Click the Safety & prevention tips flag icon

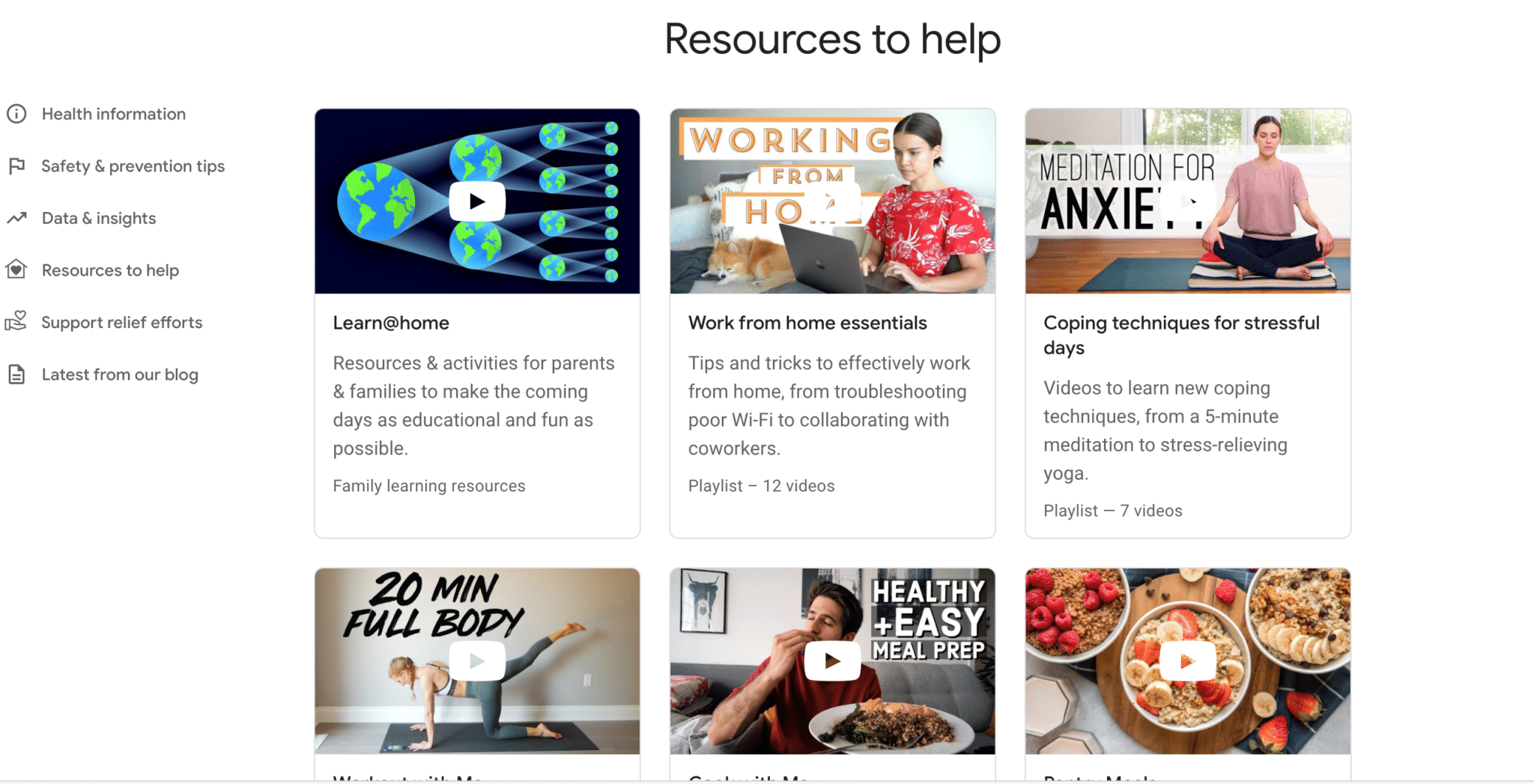[16, 166]
